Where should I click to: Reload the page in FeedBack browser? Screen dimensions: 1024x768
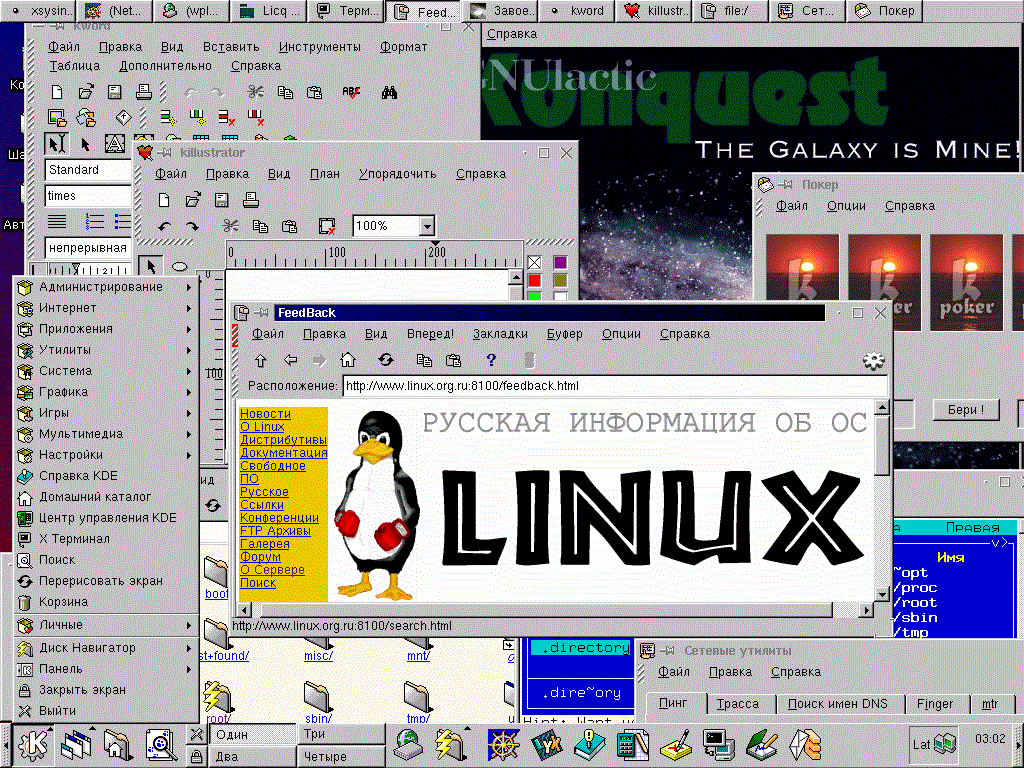(386, 360)
